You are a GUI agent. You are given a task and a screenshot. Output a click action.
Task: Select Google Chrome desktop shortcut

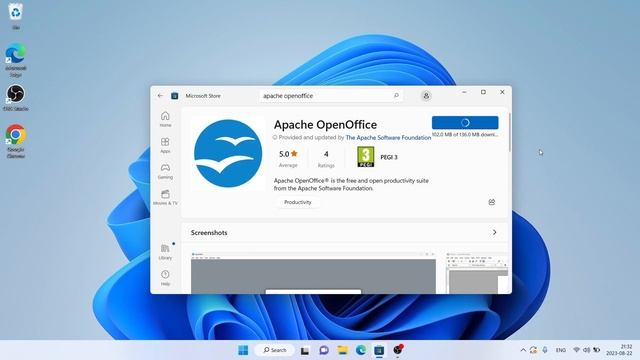[16, 140]
